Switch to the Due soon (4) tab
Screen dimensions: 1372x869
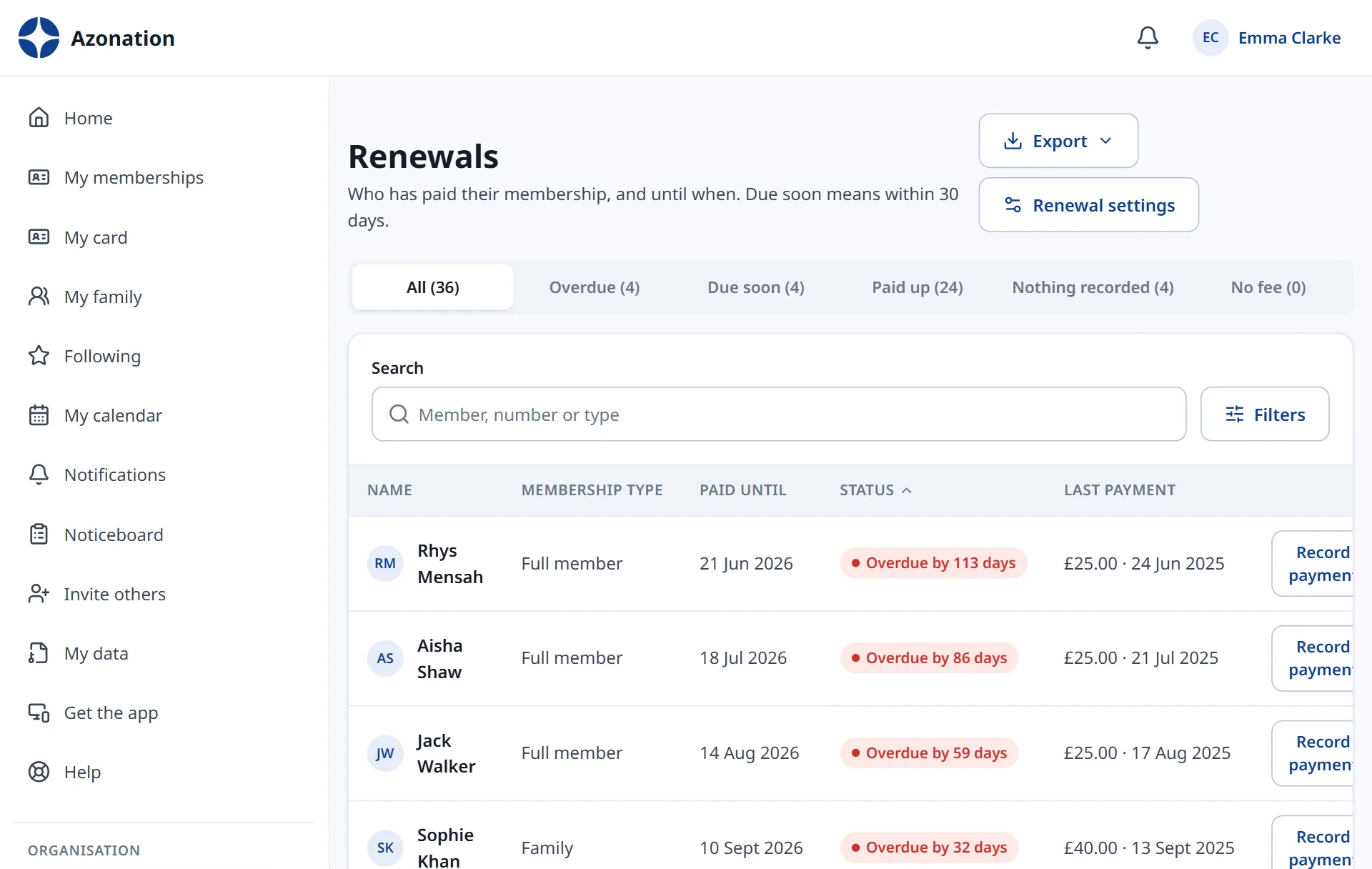click(756, 287)
